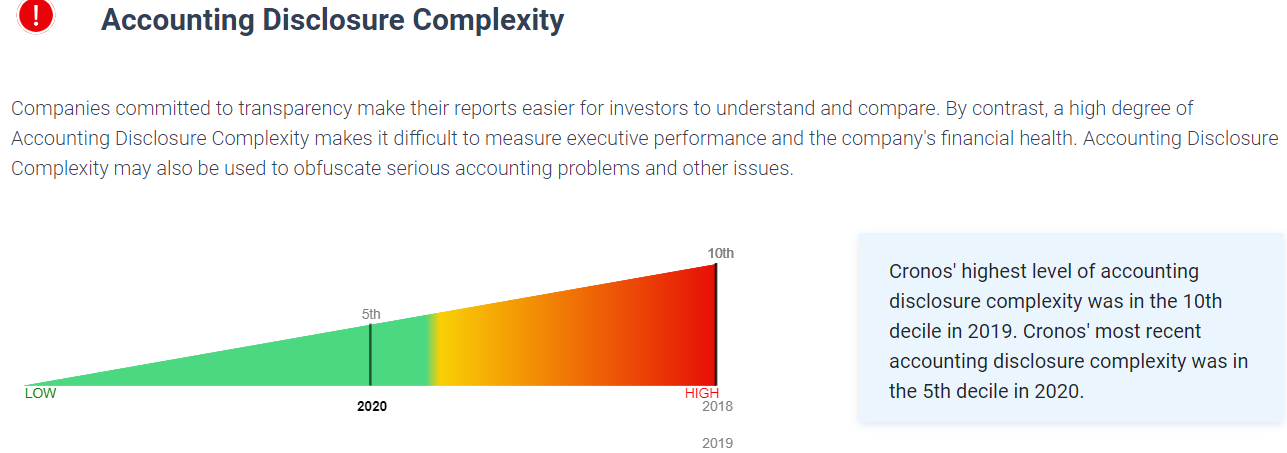1287x453 pixels.
Task: Click the 5th label above the chart
Action: click(x=371, y=314)
